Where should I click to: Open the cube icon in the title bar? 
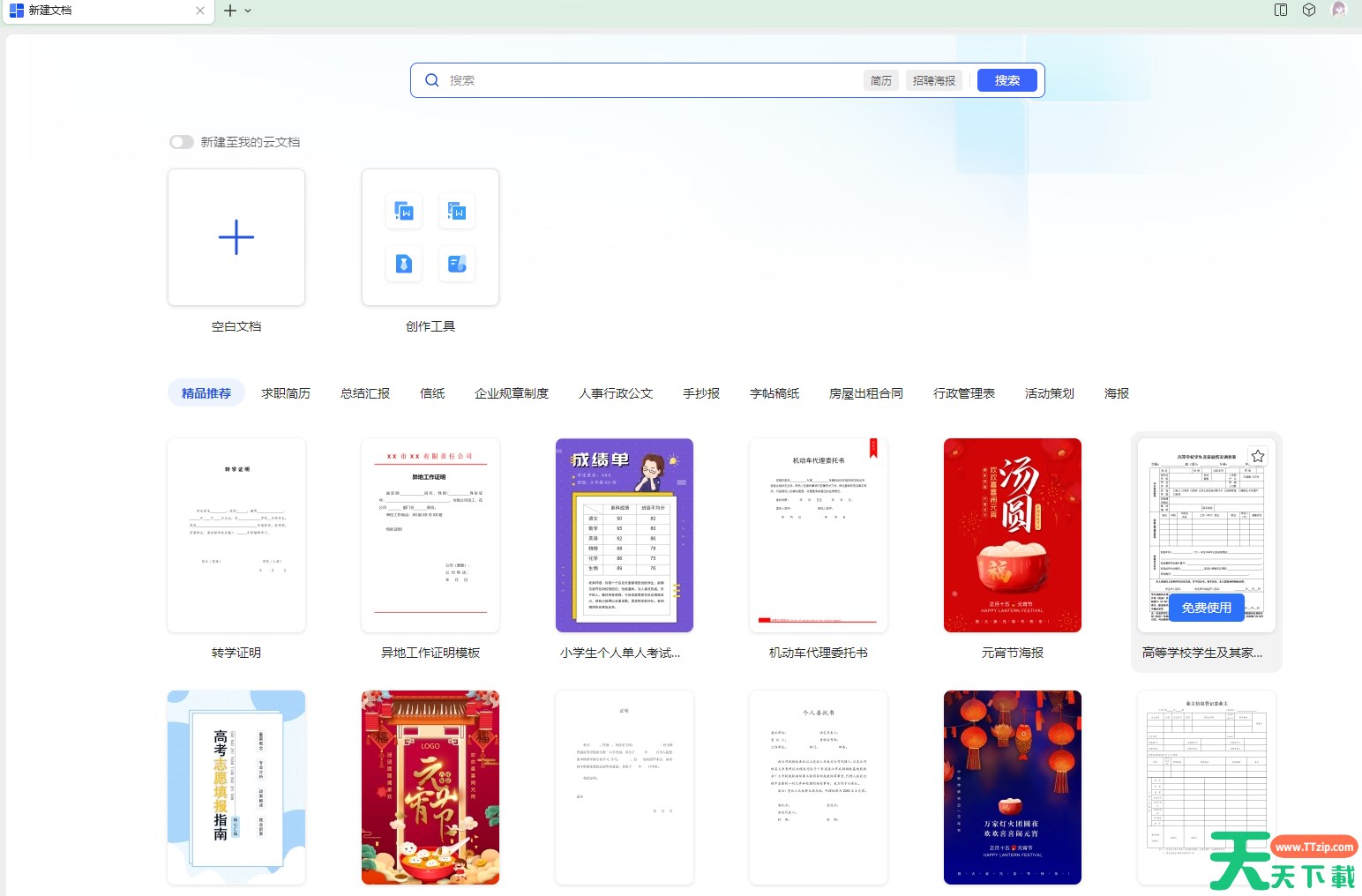coord(1309,10)
